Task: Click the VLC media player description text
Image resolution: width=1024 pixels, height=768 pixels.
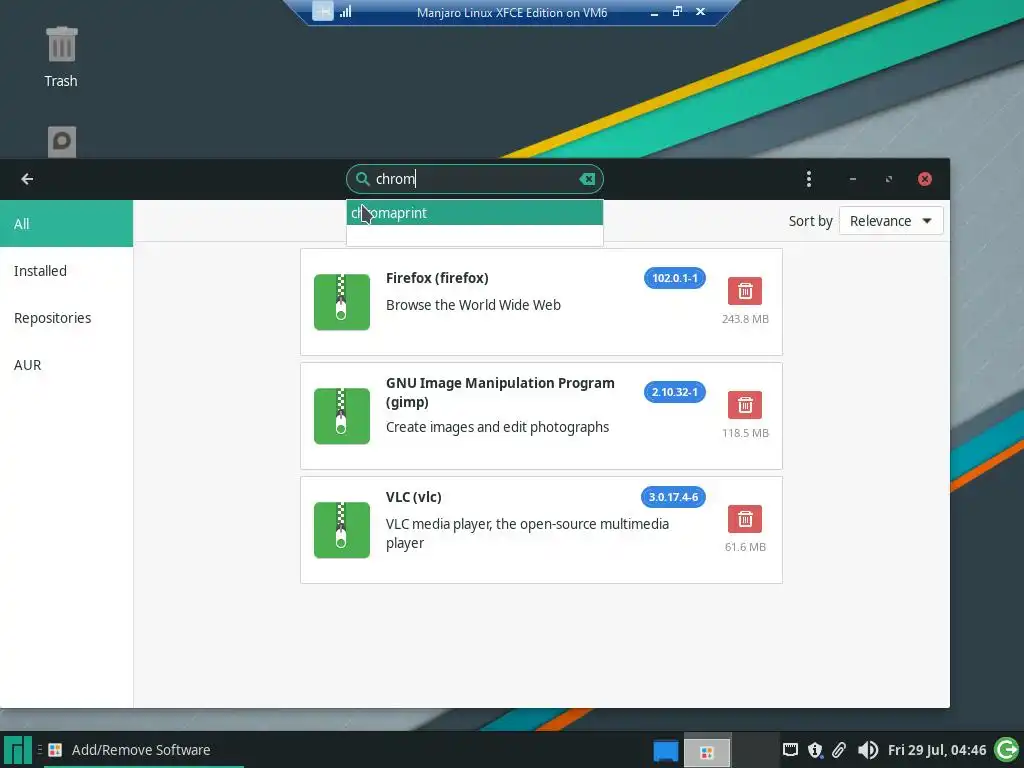Action: pyautogui.click(x=527, y=533)
